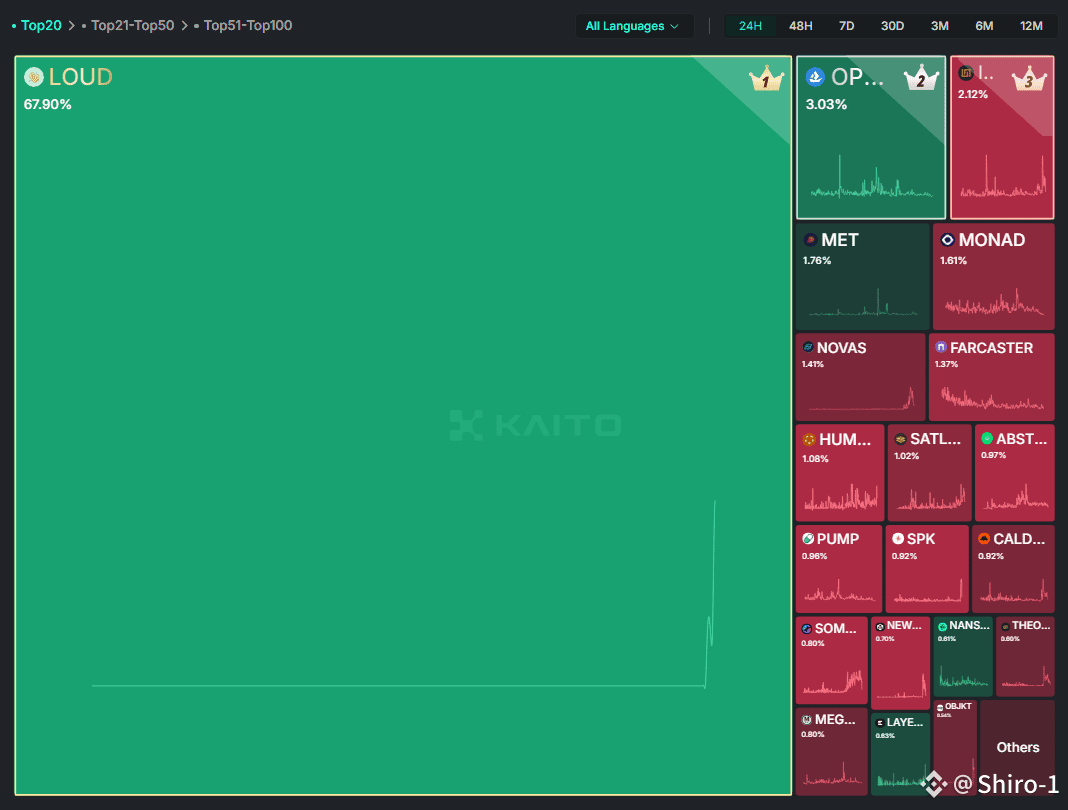1068x810 pixels.
Task: Click the LAYE... token logo icon
Action: pyautogui.click(x=880, y=723)
